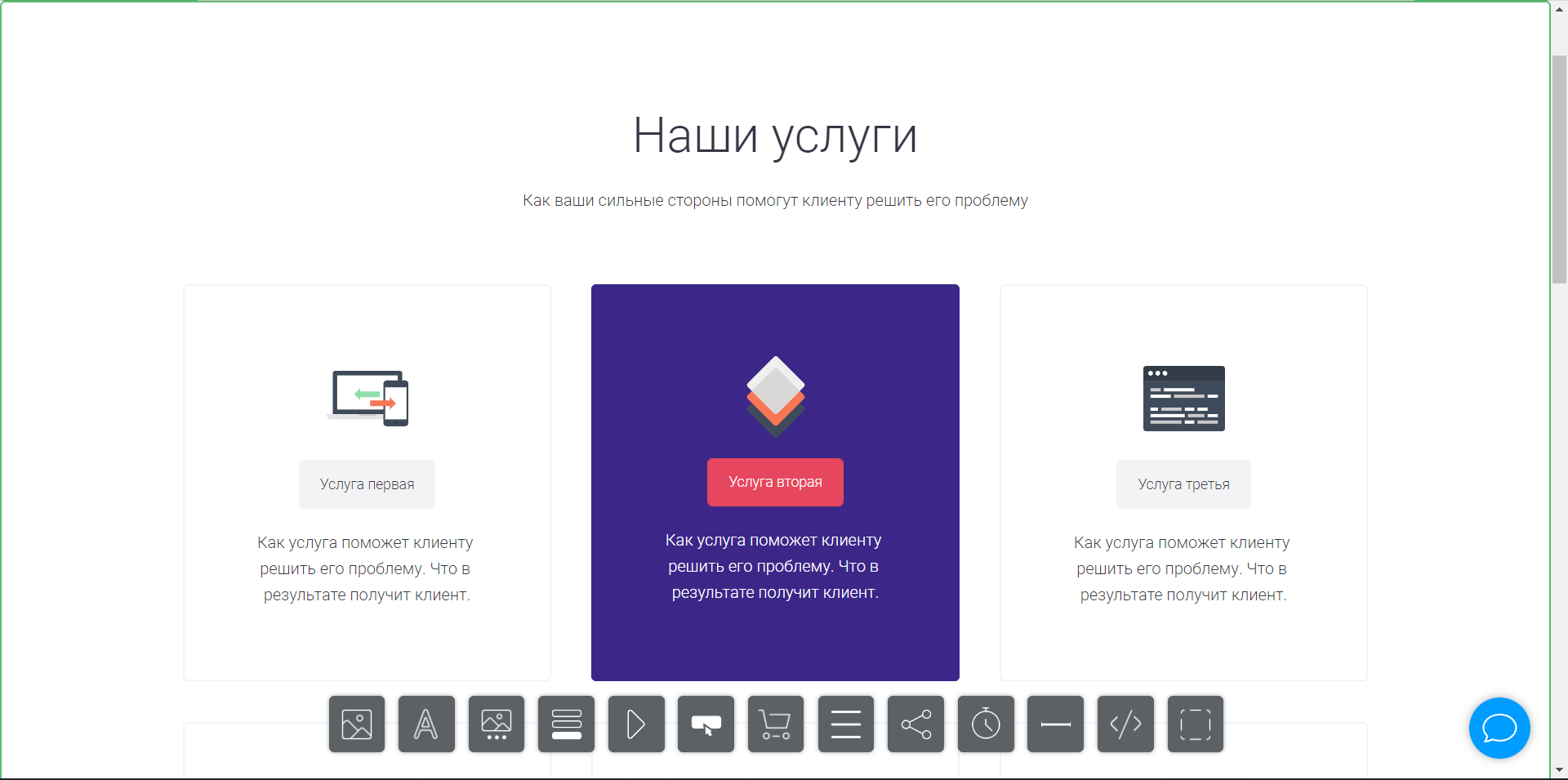The image size is (1568, 780).
Task: Select description text under 'Услуга третья'
Action: (1183, 568)
